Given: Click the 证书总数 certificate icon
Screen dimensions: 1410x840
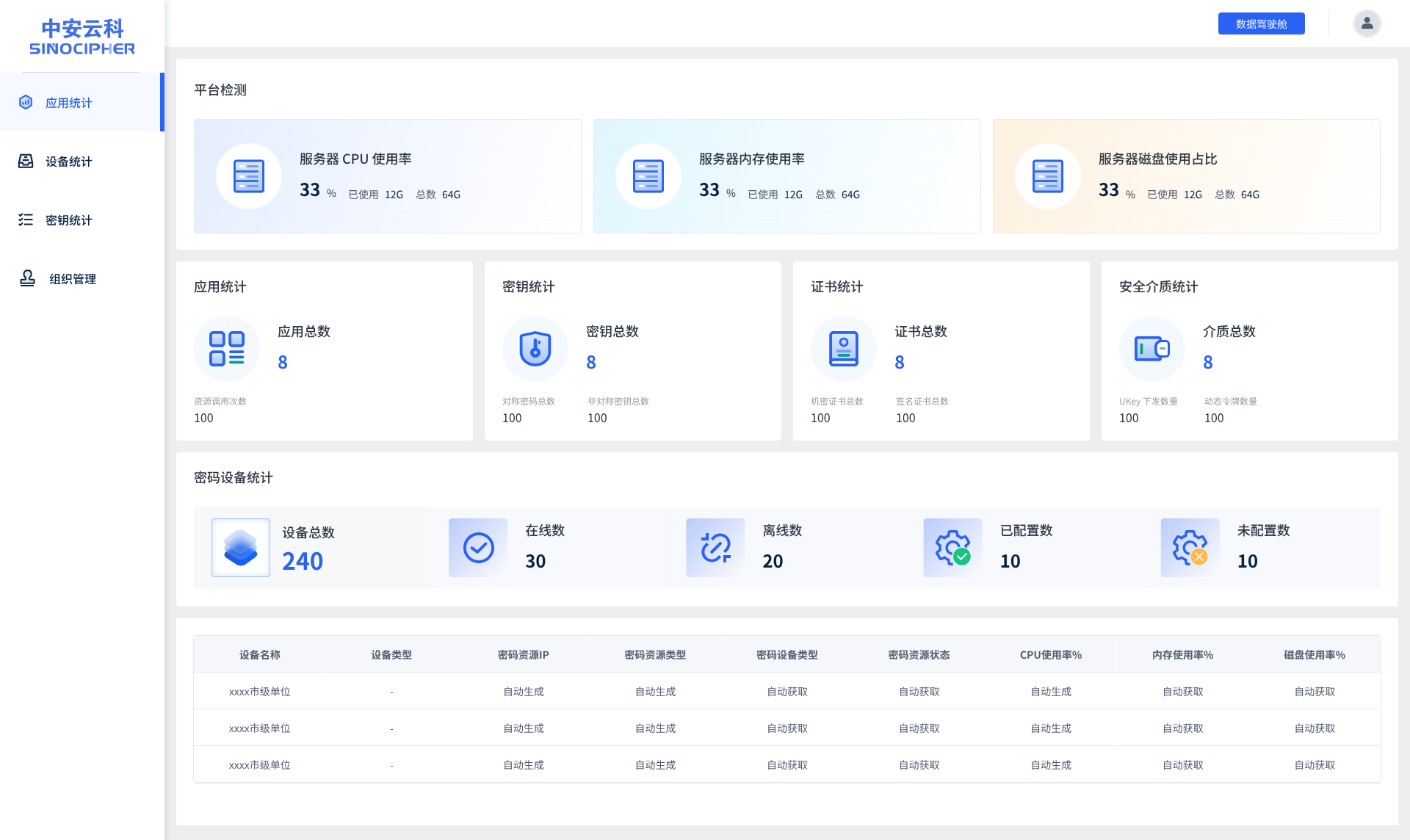Looking at the screenshot, I should (844, 349).
